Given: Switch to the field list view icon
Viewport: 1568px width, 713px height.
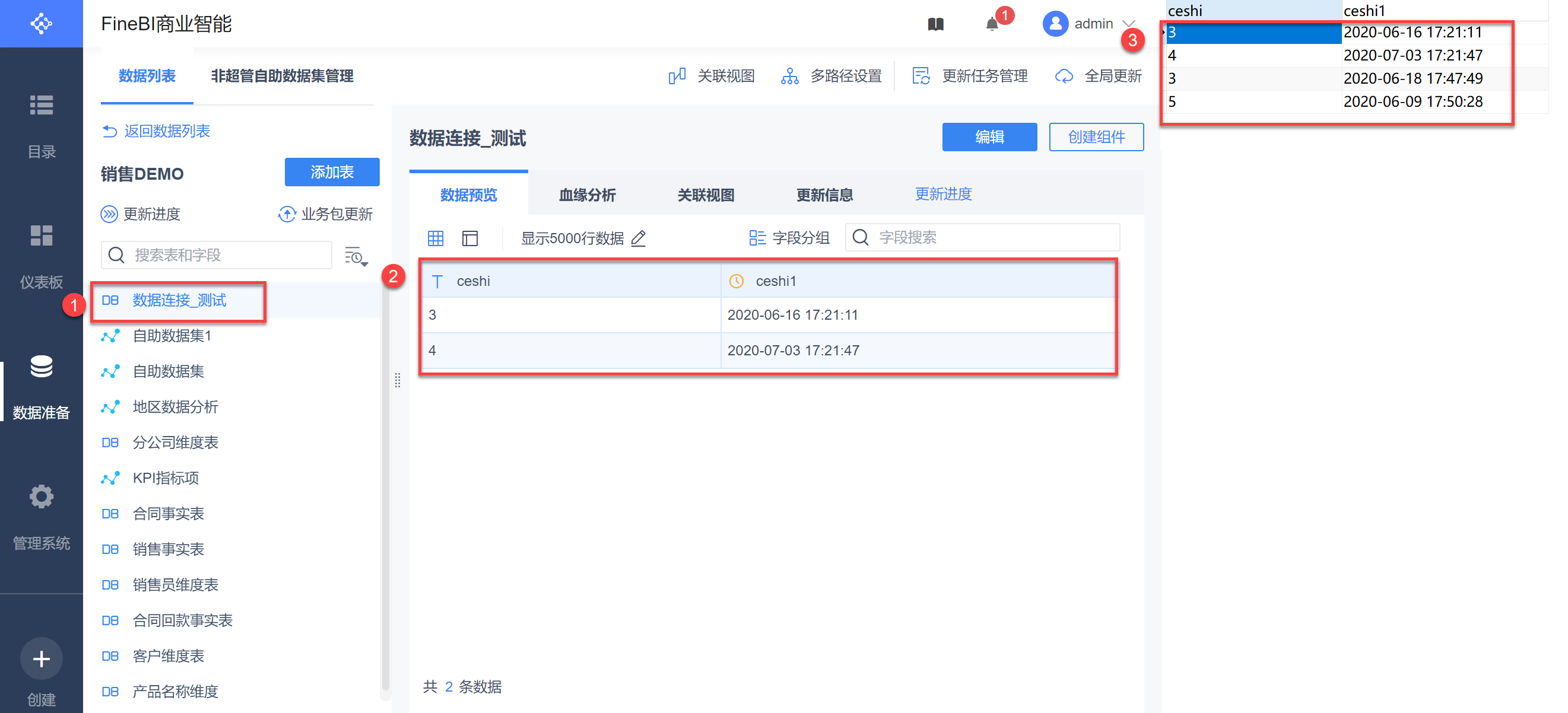Looking at the screenshot, I should point(470,238).
